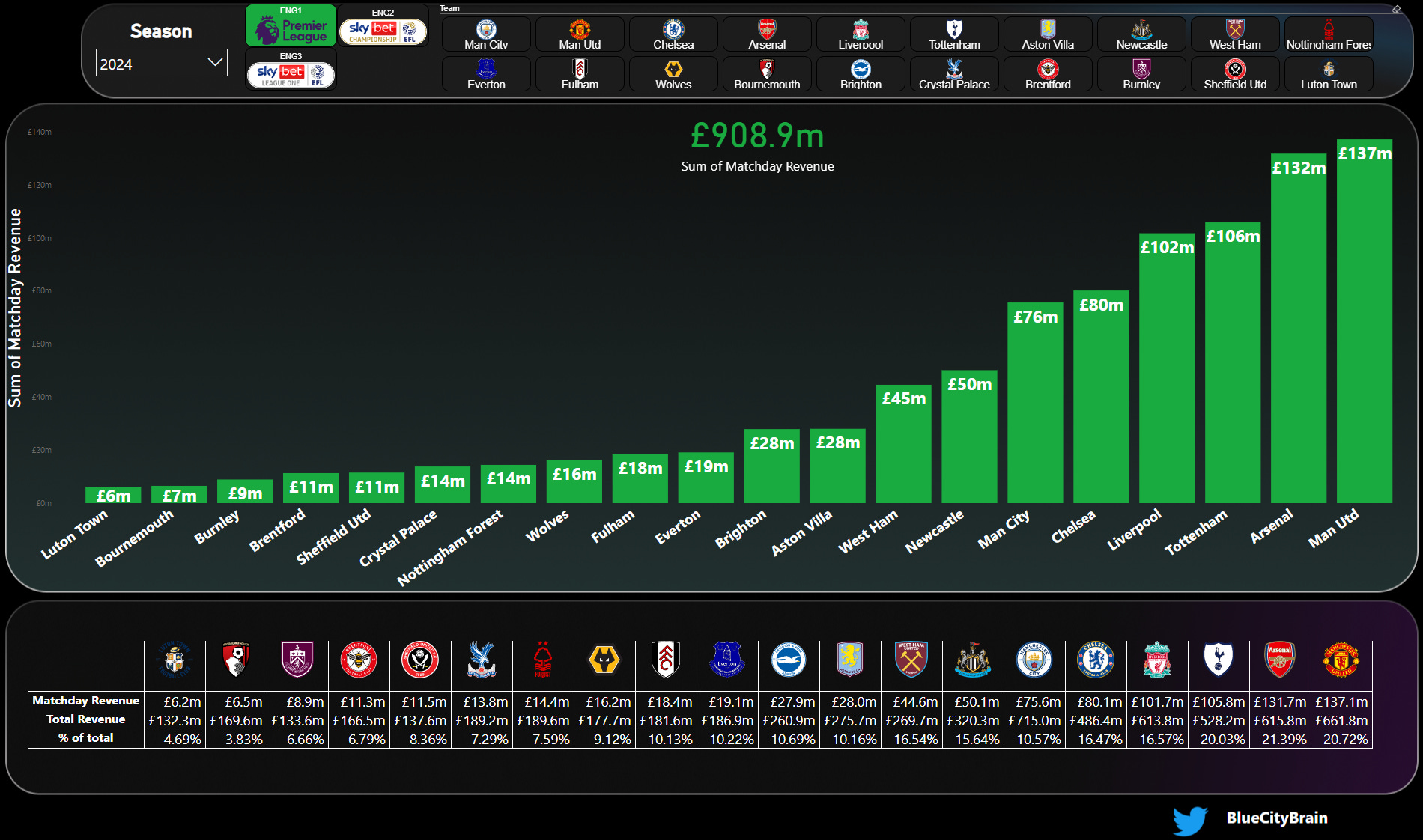Pick Fulham in team slicer
Viewport: 1423px width, 840px height.
tap(580, 74)
